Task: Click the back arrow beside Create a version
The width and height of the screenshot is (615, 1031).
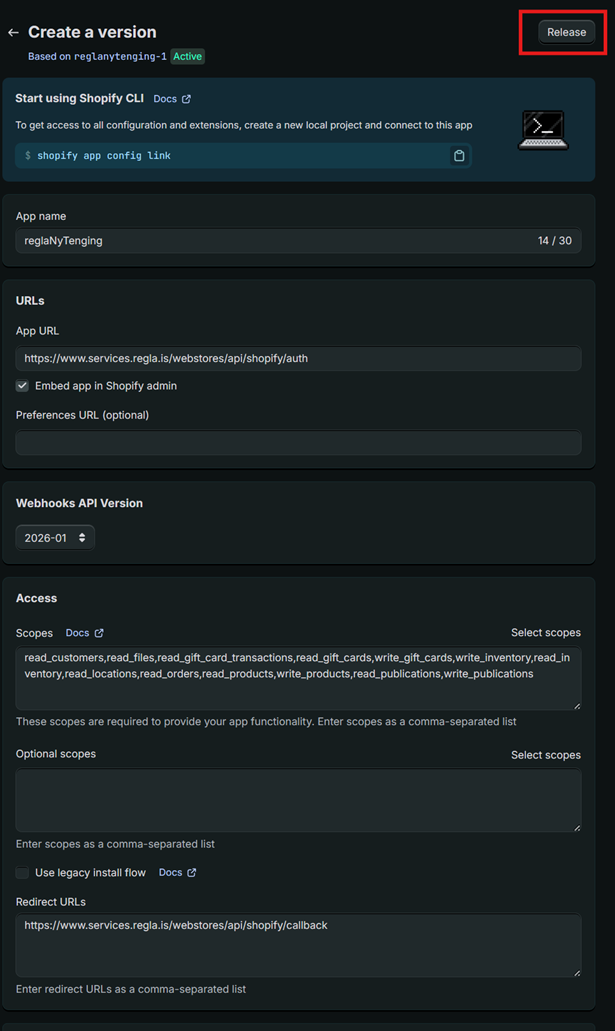Action: pos(13,33)
